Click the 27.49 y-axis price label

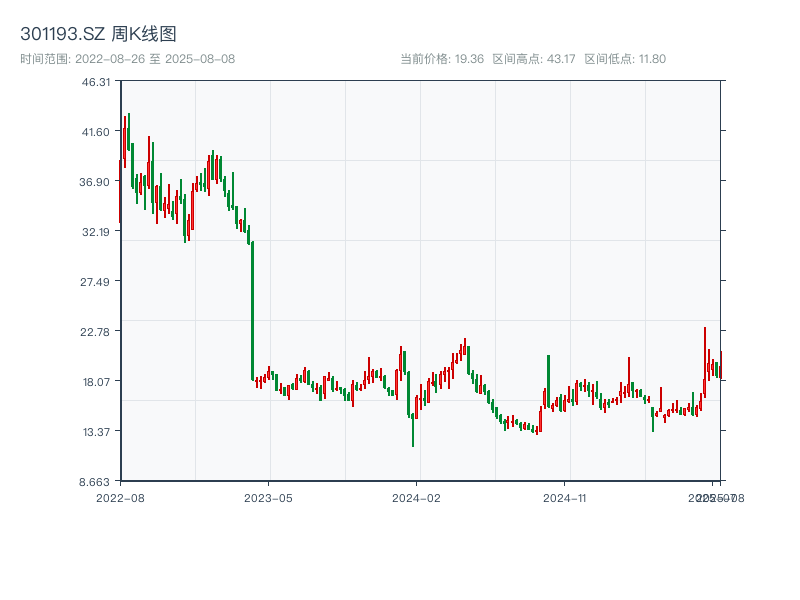click(x=96, y=282)
